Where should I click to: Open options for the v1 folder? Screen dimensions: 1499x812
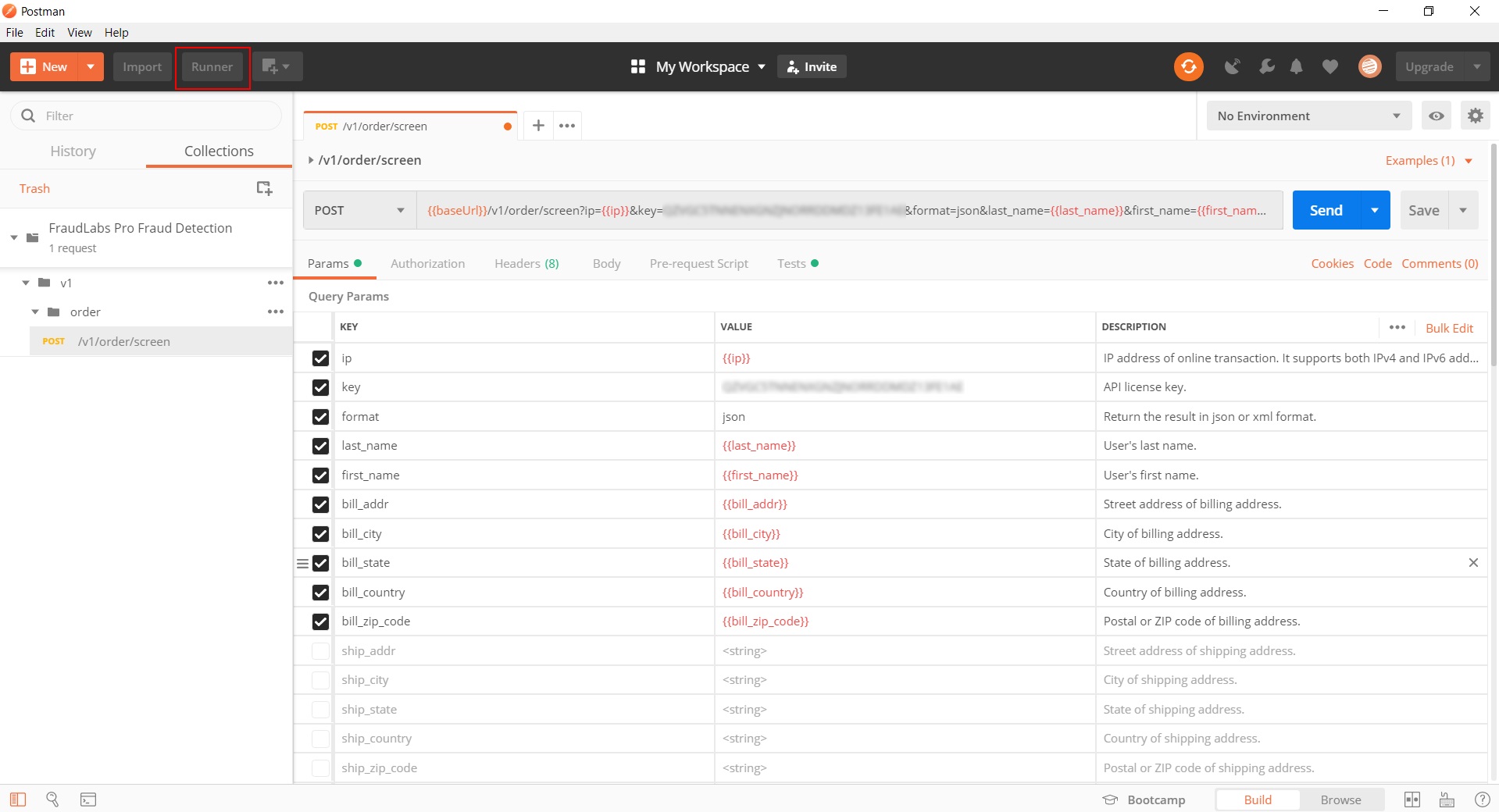pyautogui.click(x=275, y=283)
